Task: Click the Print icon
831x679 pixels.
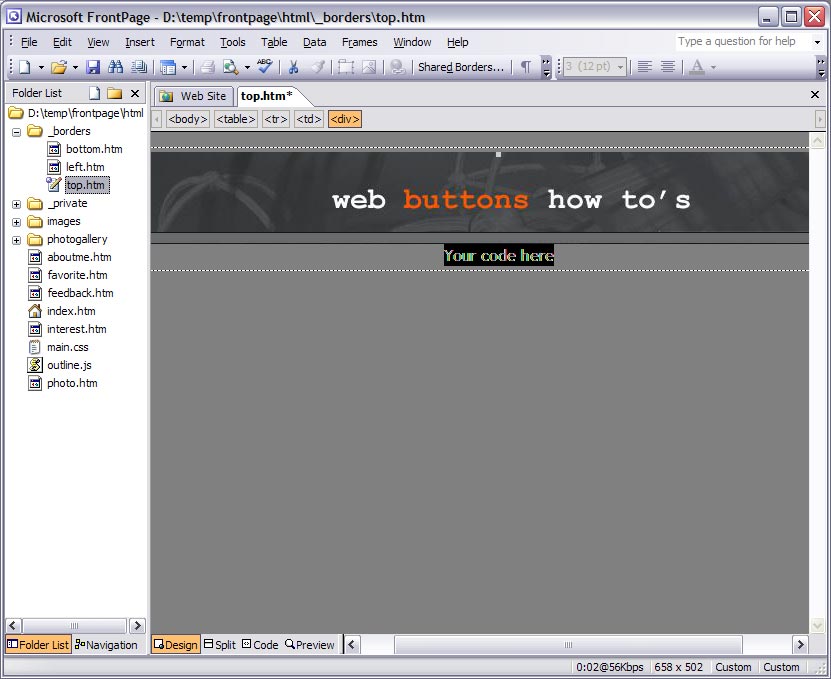Action: tap(208, 67)
